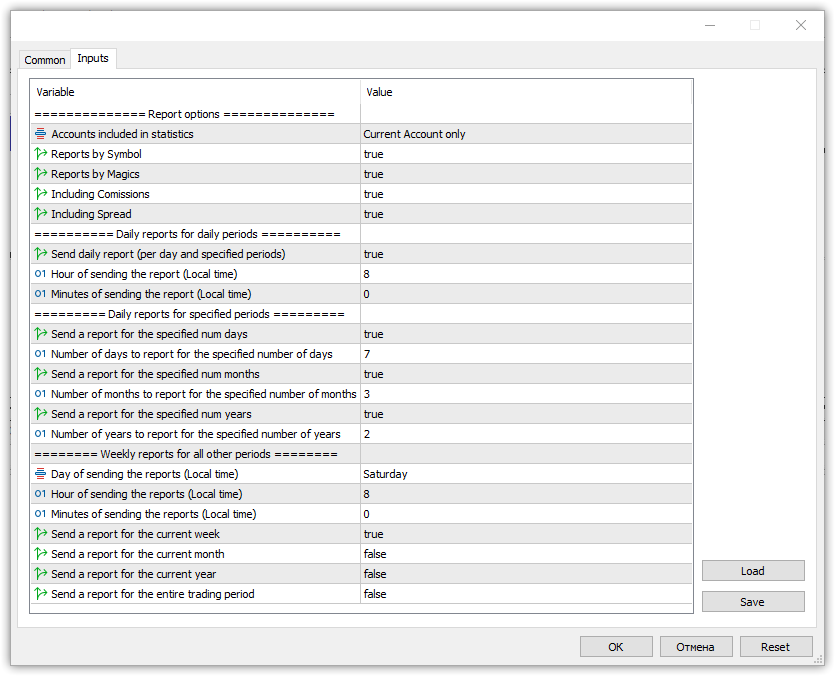Viewport: 835px width, 676px height.
Task: Toggle Send a report for the current month value
Action: click(x=525, y=554)
